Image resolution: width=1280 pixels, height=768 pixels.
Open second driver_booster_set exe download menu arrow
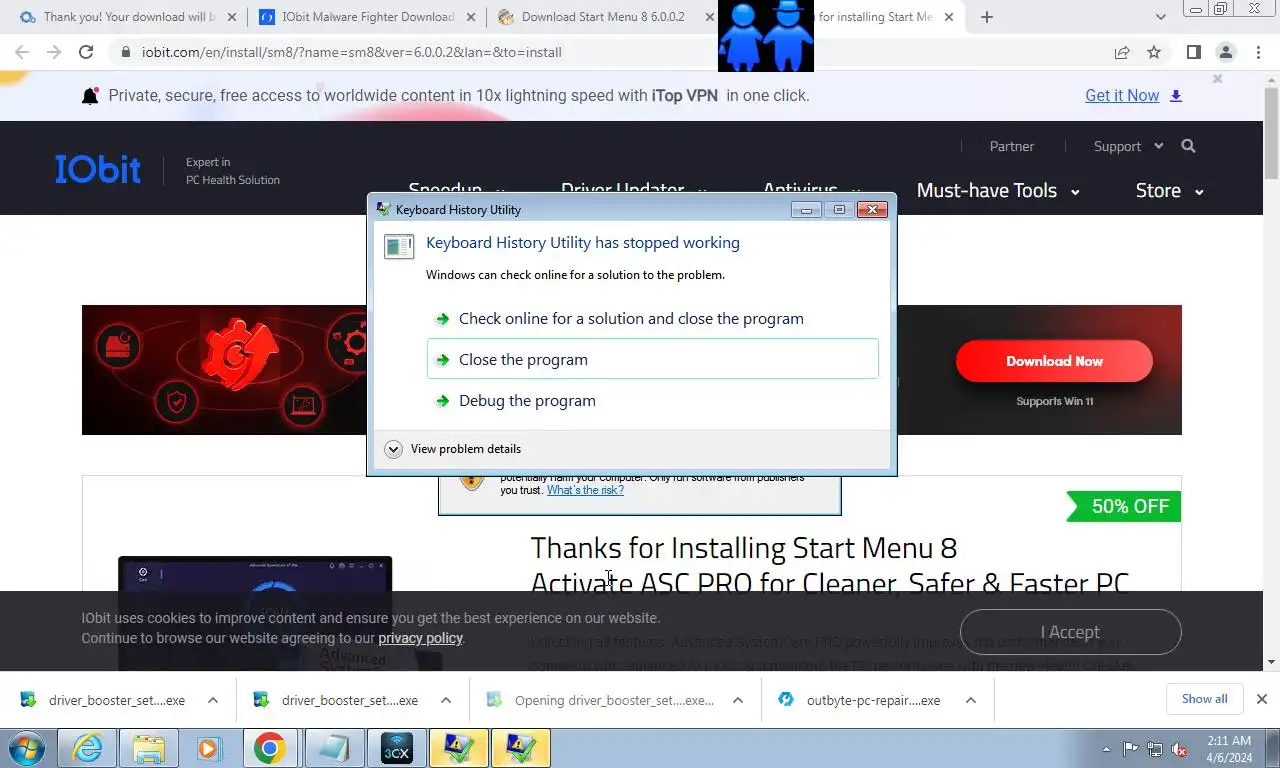pyautogui.click(x=446, y=700)
